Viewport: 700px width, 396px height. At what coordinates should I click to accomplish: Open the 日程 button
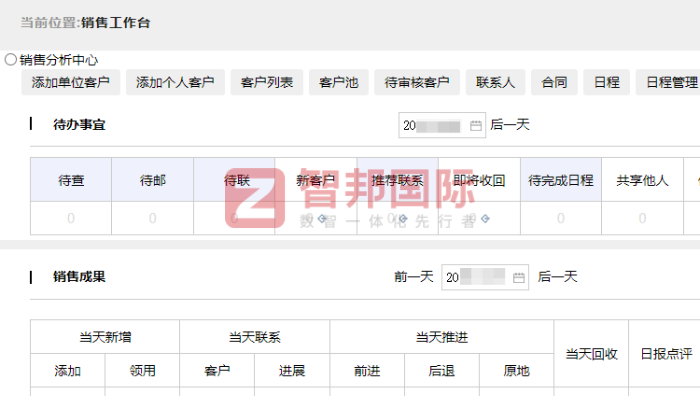[606, 82]
